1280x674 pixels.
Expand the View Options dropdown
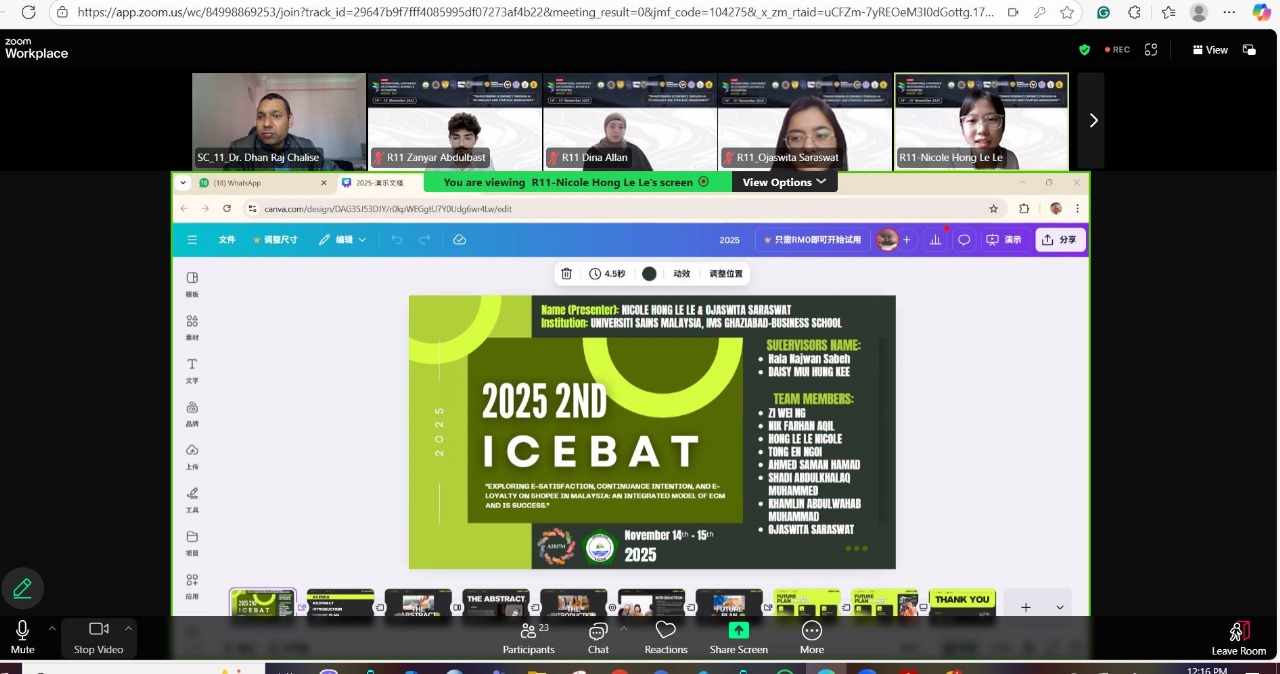click(784, 182)
